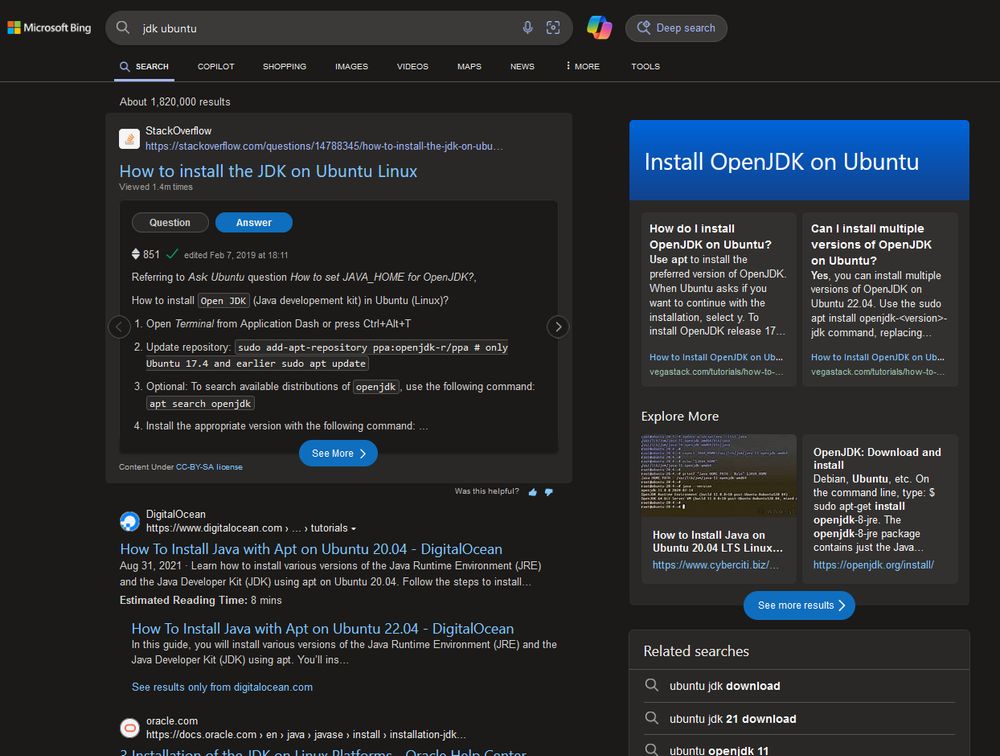Click the Install OpenJDK on Ubuntu banner

click(x=799, y=160)
